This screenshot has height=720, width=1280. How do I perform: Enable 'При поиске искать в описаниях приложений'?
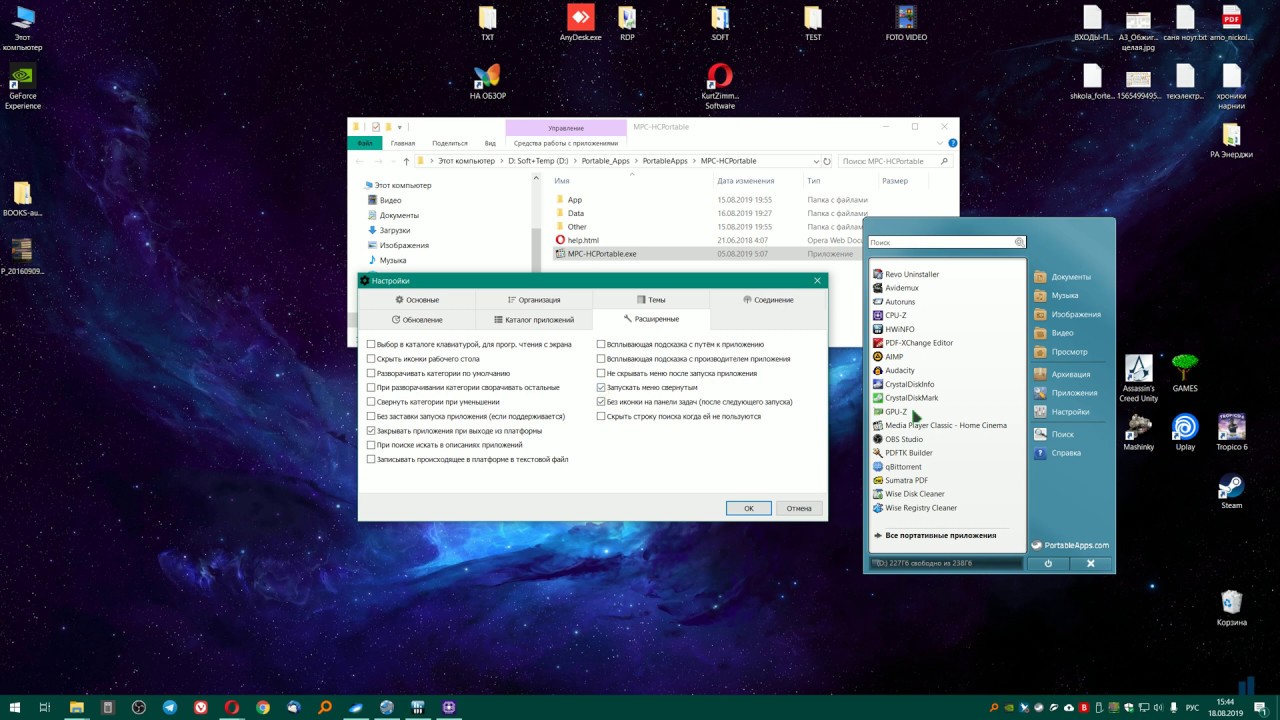(x=371, y=444)
